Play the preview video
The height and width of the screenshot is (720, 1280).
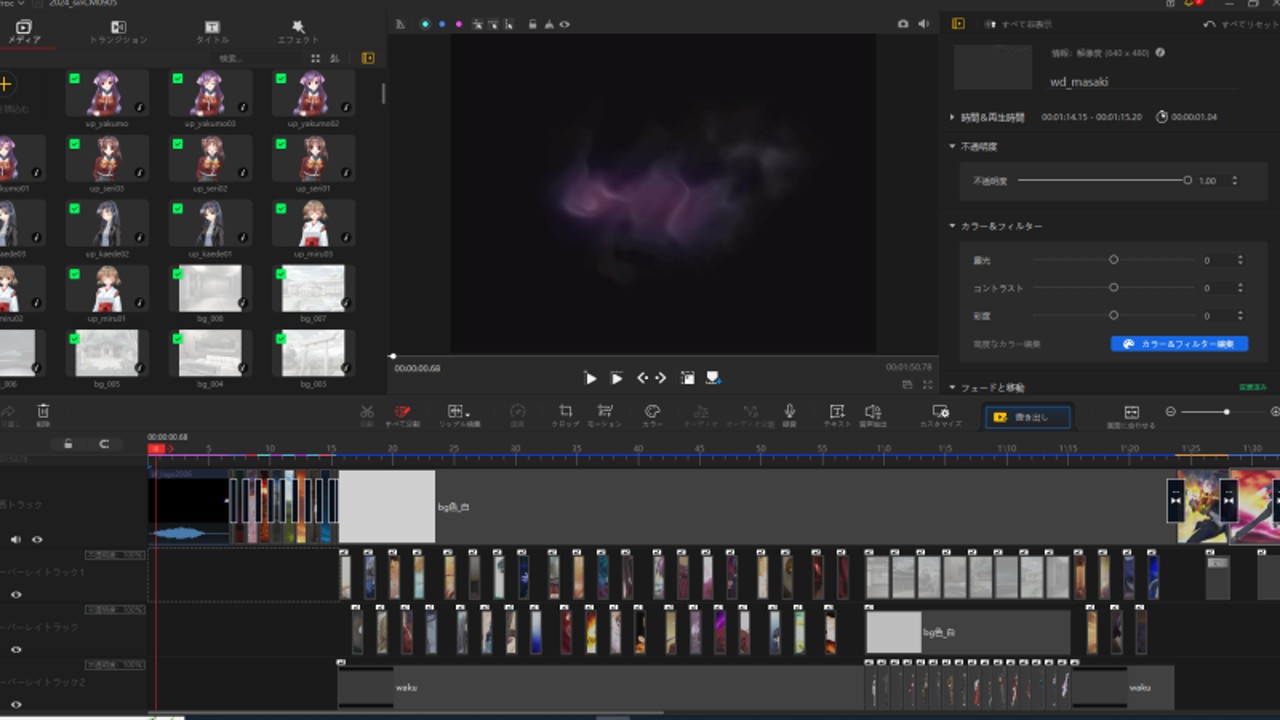[590, 378]
